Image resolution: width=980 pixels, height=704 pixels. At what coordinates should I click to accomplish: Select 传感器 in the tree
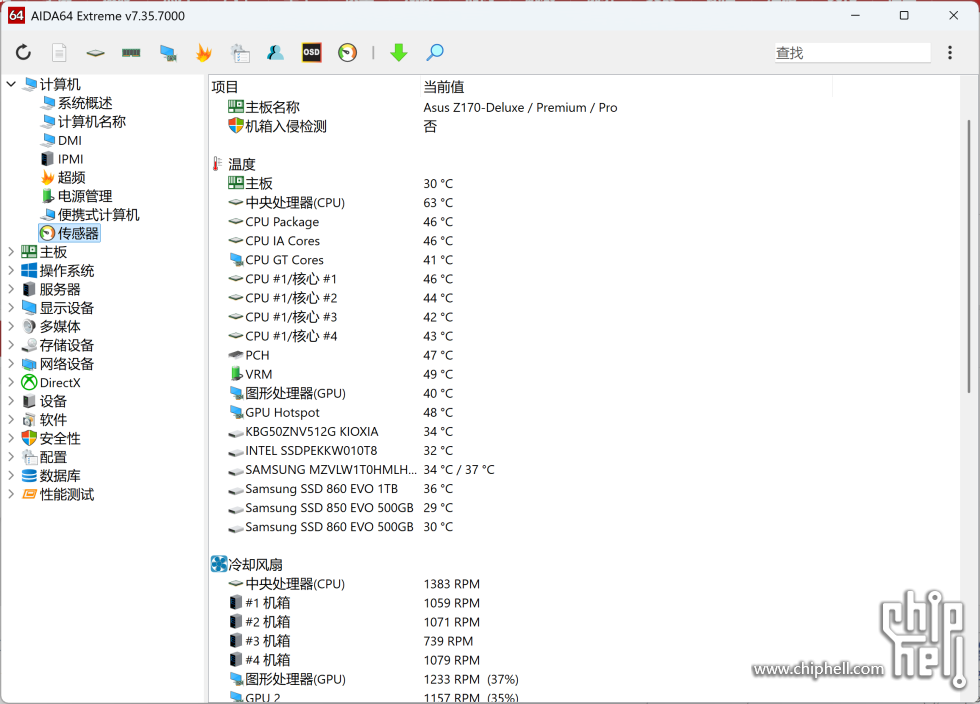(x=69, y=233)
